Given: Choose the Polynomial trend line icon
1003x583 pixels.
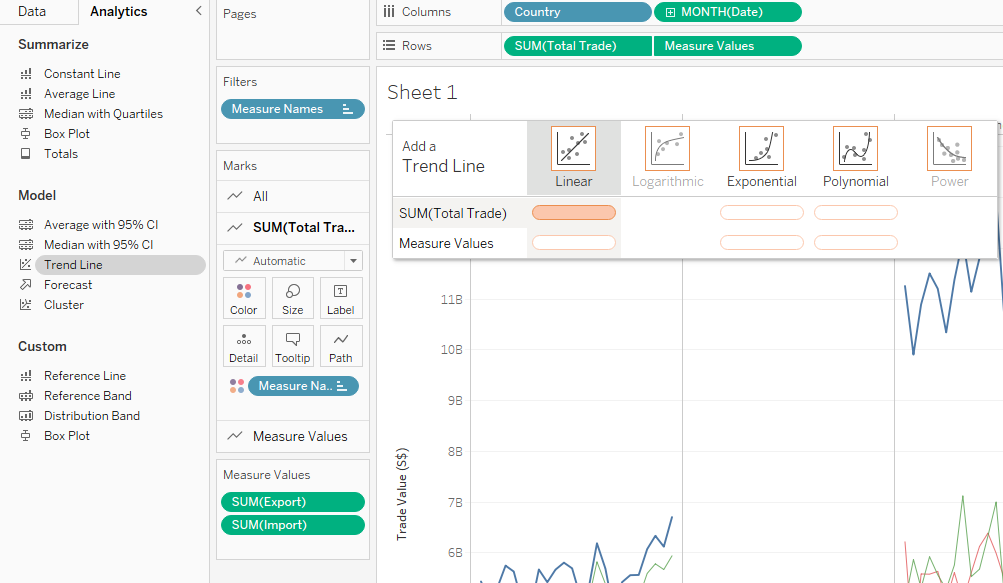Looking at the screenshot, I should 855,148.
